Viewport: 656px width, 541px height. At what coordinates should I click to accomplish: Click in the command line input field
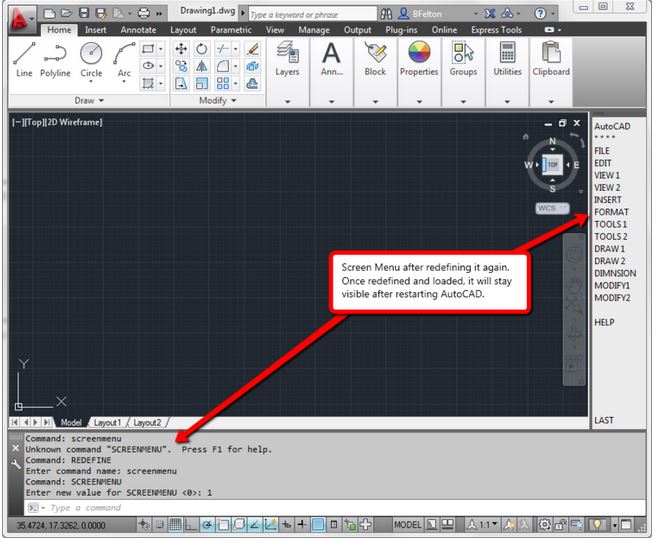tap(335, 508)
